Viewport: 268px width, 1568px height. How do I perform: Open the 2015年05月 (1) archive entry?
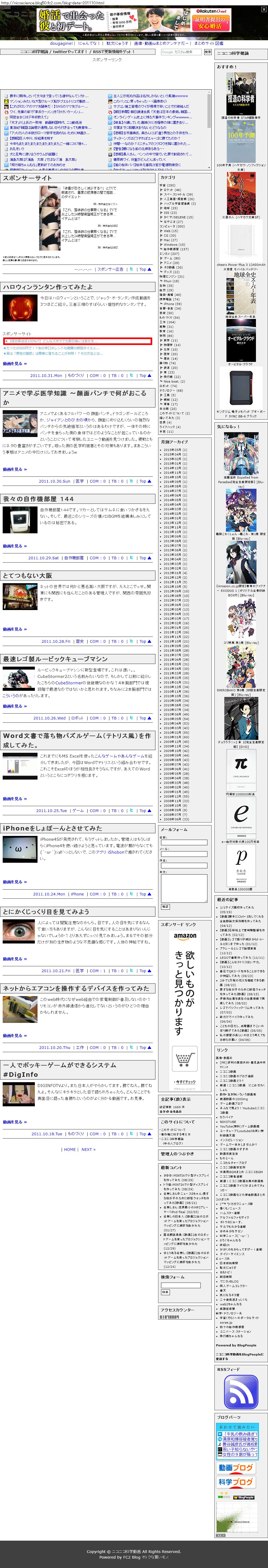[x=175, y=450]
